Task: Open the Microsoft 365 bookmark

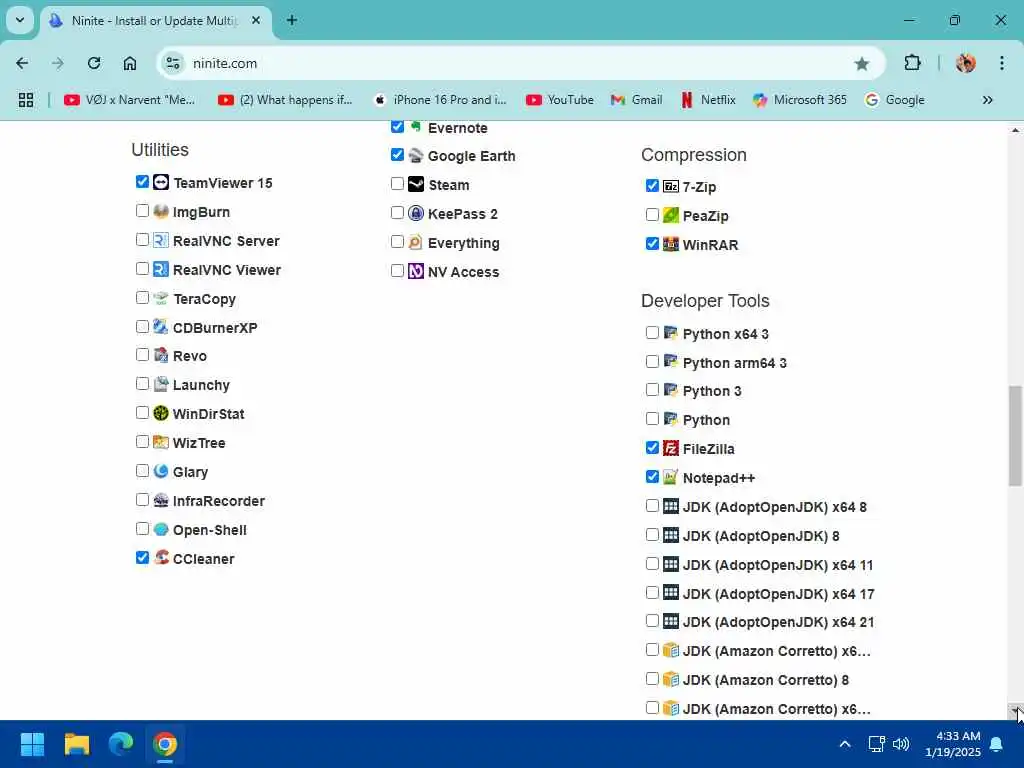Action: click(800, 100)
